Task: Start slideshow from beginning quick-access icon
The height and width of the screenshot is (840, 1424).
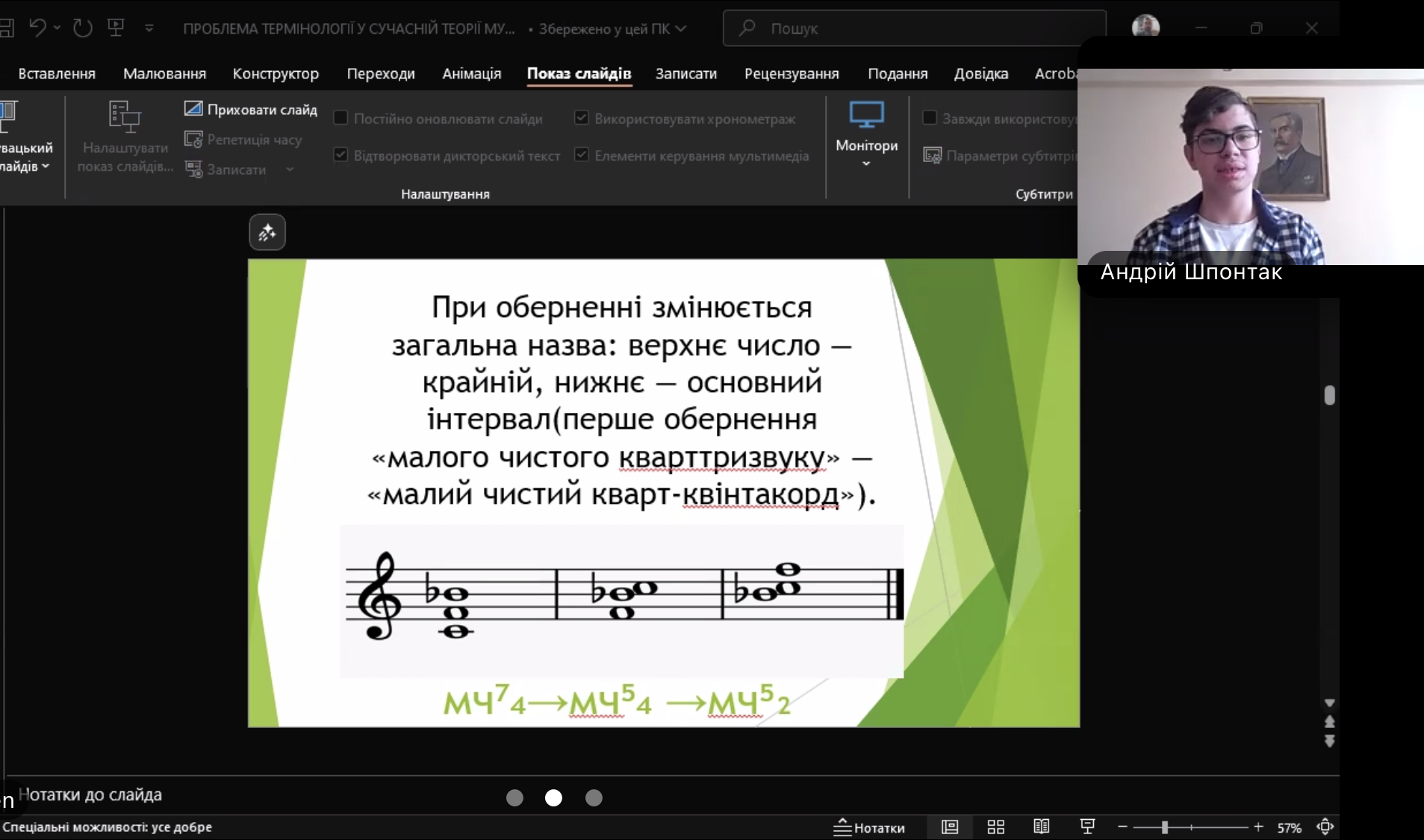Action: click(x=116, y=28)
